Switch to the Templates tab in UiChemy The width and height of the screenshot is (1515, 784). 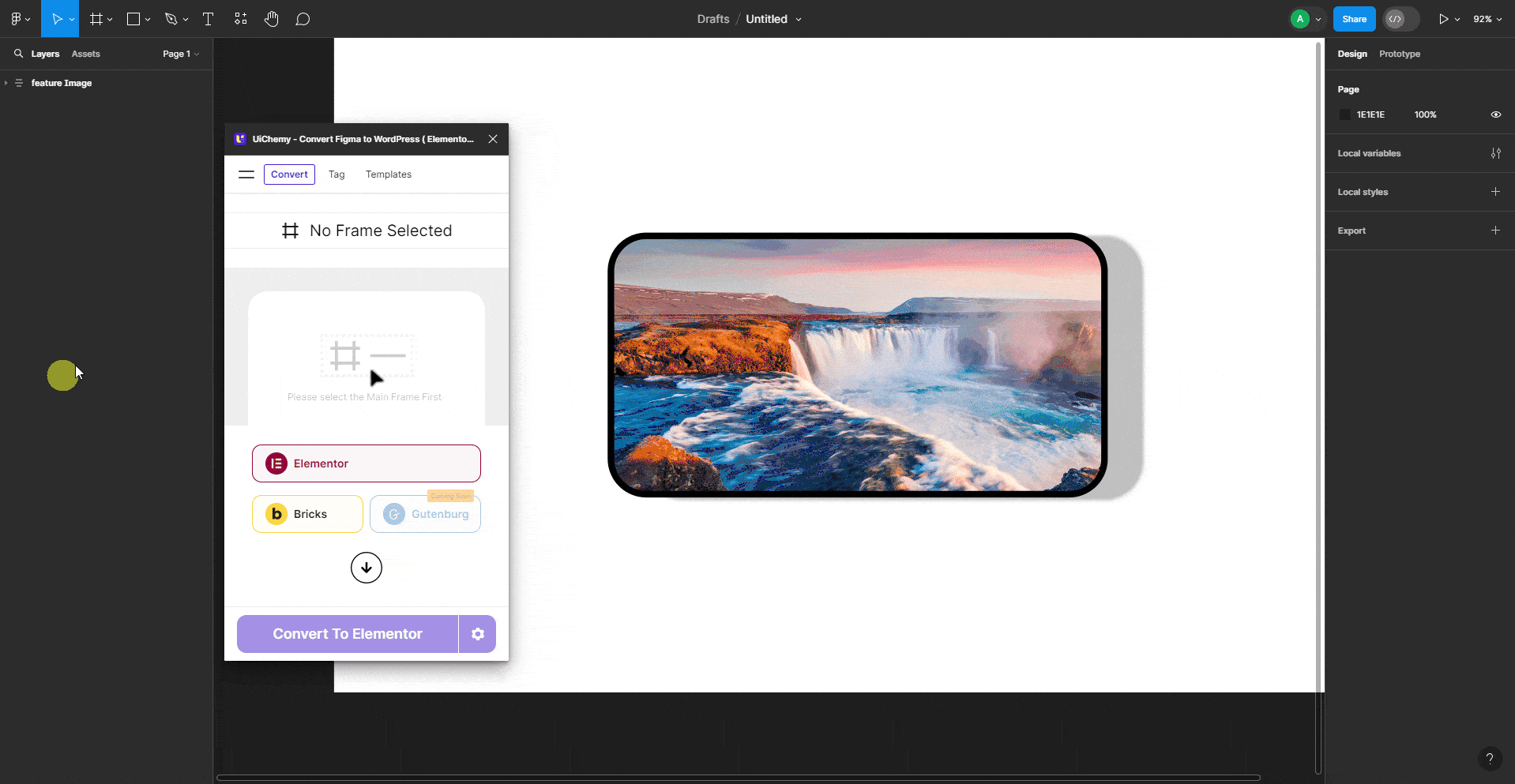pos(388,174)
